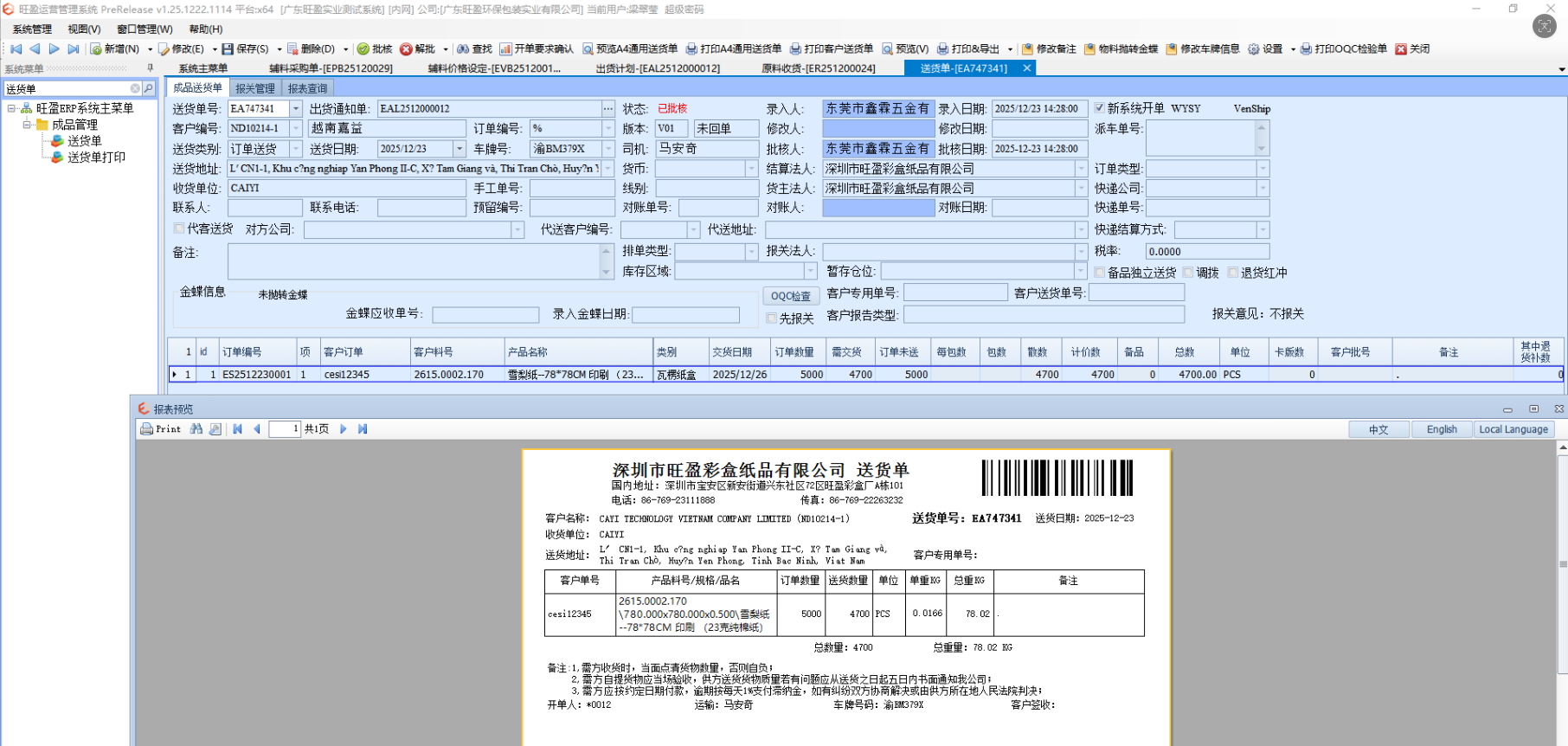Click the report preview page number box
This screenshot has width=1568, height=746.
(x=285, y=429)
